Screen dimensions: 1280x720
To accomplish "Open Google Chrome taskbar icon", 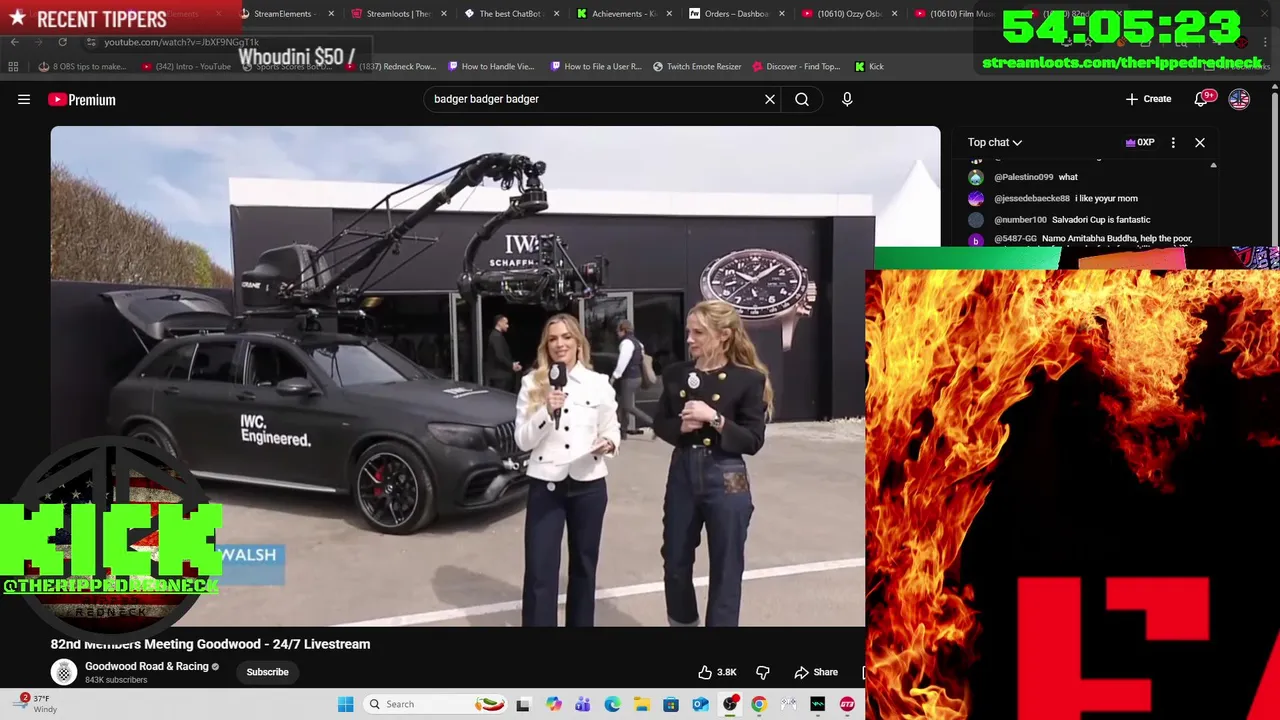I will (759, 704).
